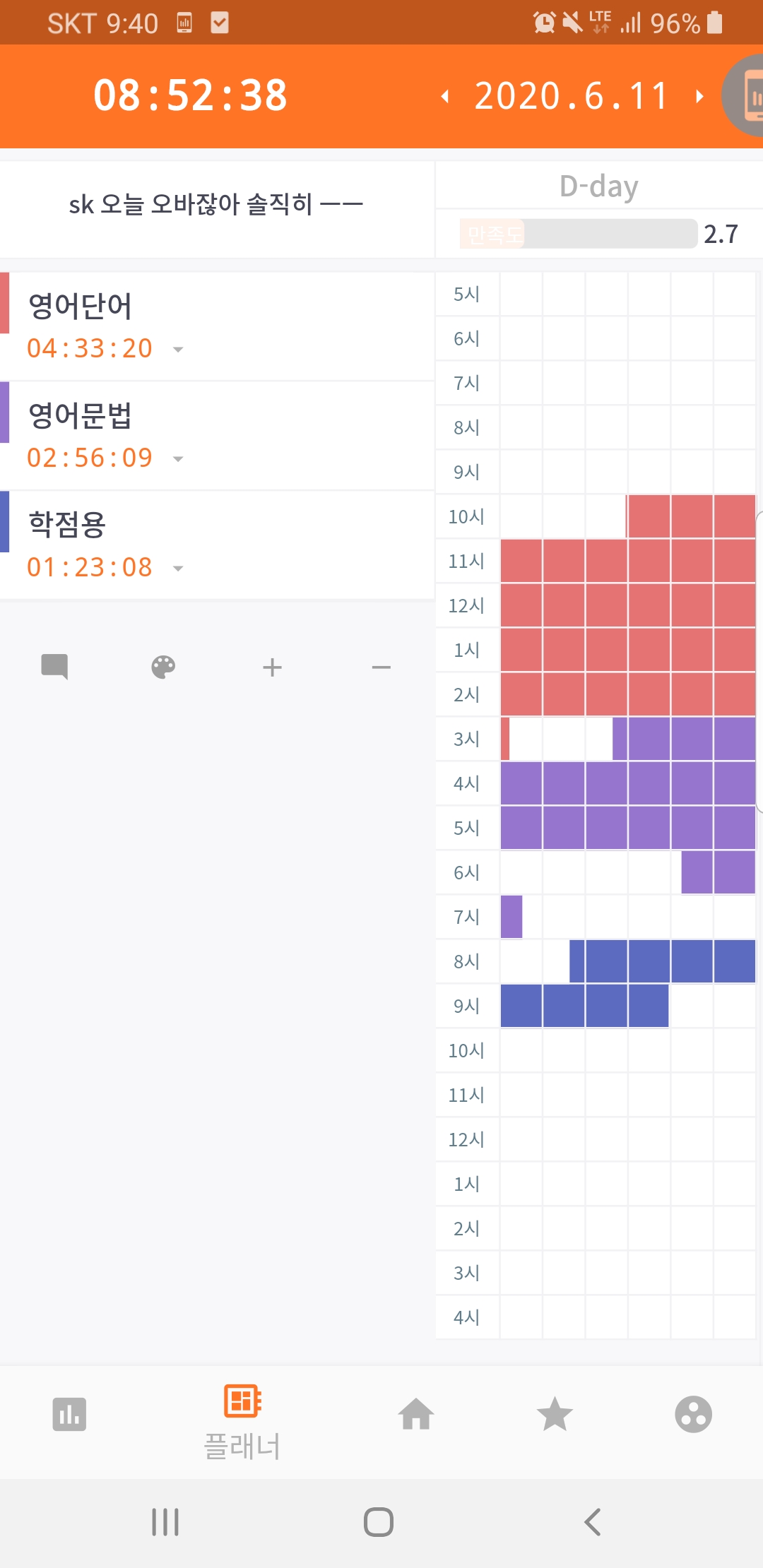Image resolution: width=763 pixels, height=1568 pixels.
Task: Go to the home tab
Action: 416,1415
